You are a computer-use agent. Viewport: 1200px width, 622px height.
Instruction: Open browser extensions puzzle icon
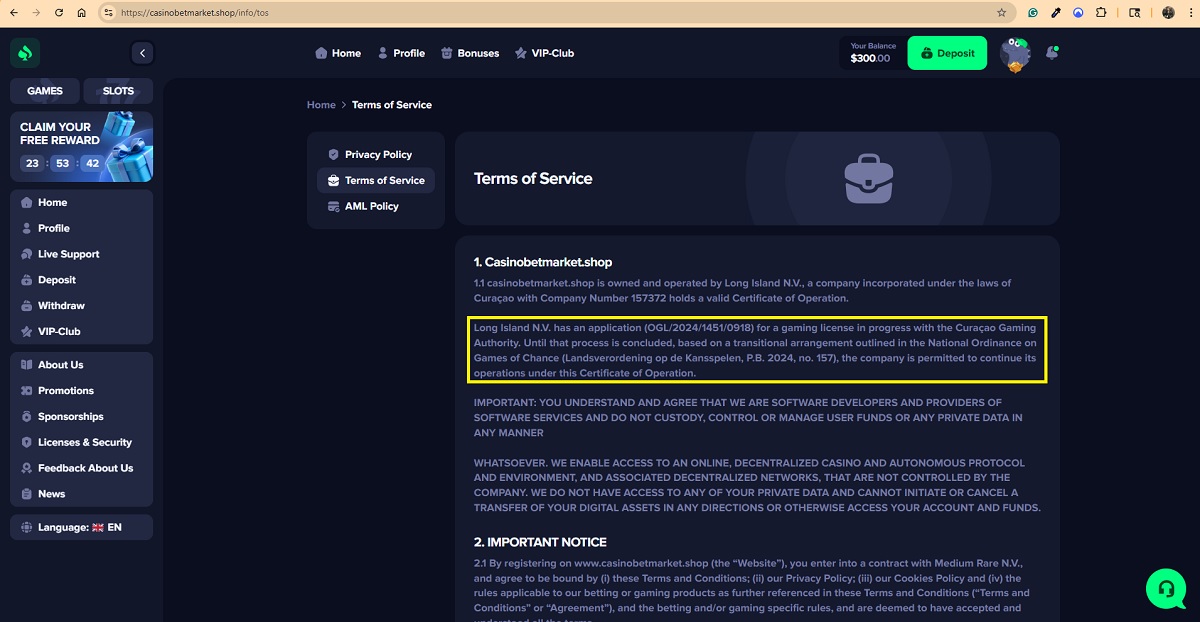point(1101,13)
